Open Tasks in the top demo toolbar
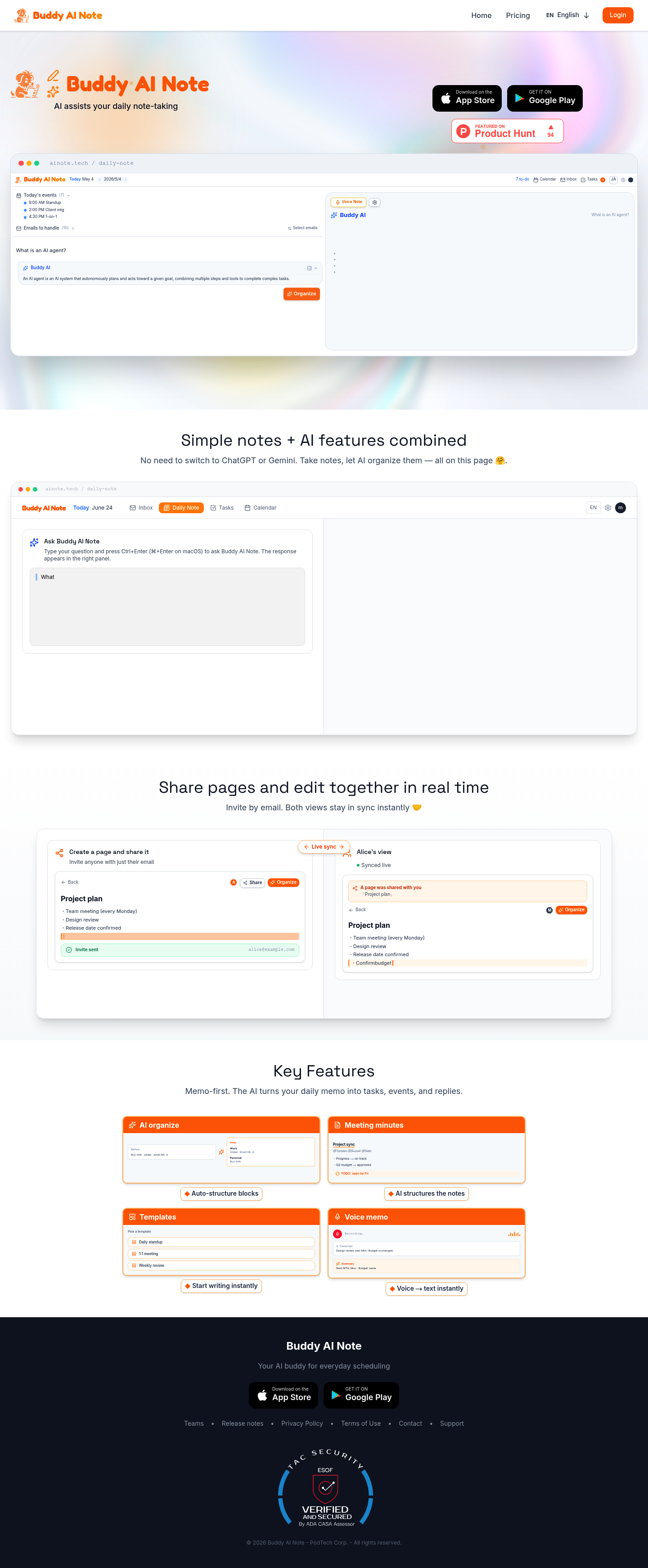648x1568 pixels. (589, 180)
